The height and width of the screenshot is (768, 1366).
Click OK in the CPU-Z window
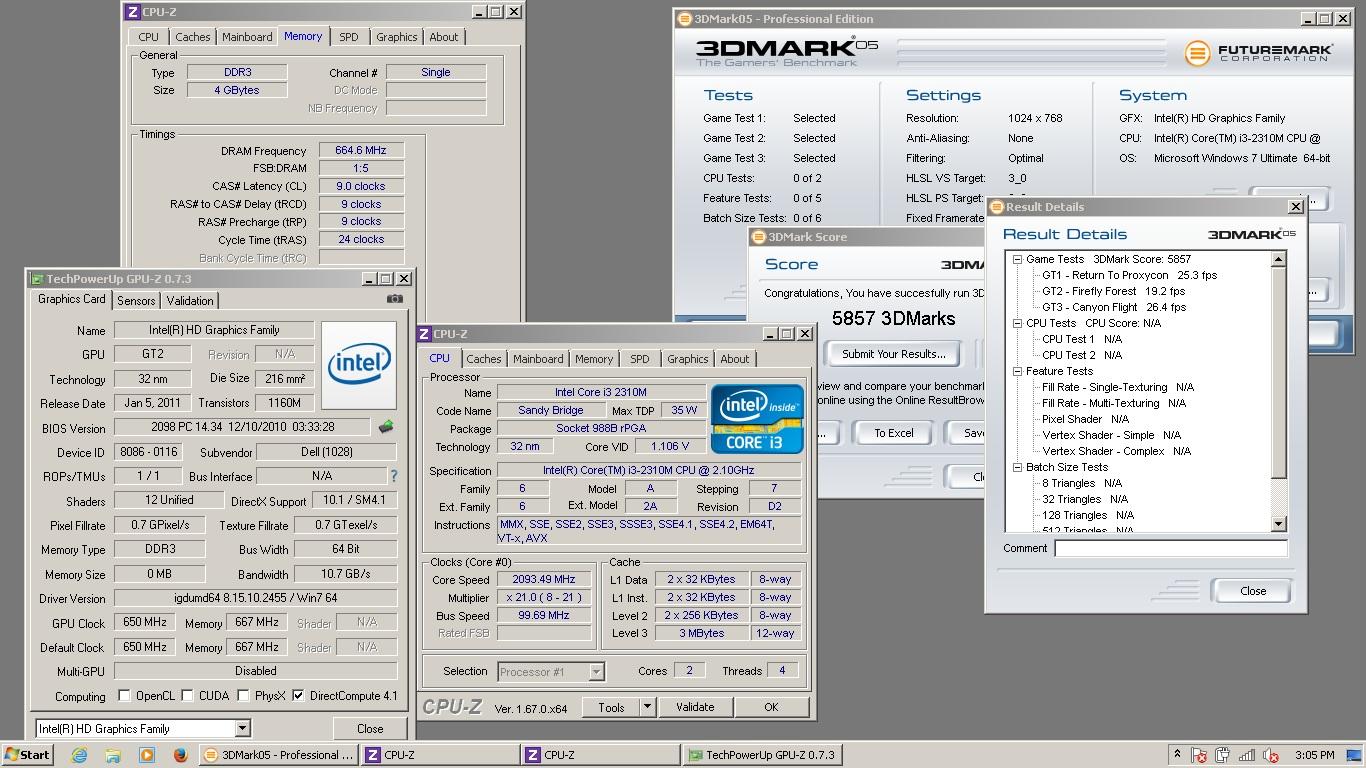pos(770,707)
